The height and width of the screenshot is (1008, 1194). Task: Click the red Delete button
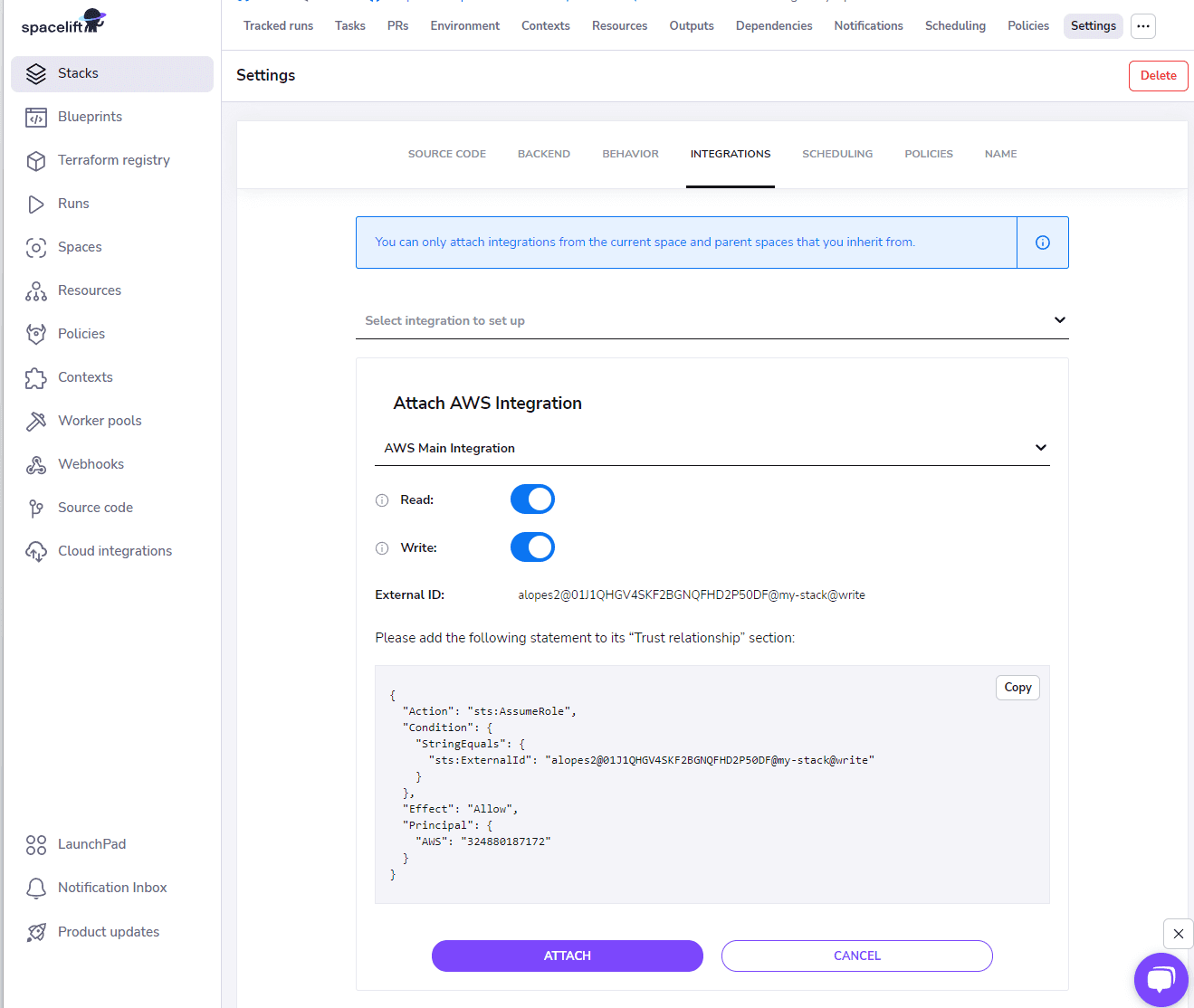[x=1159, y=76]
